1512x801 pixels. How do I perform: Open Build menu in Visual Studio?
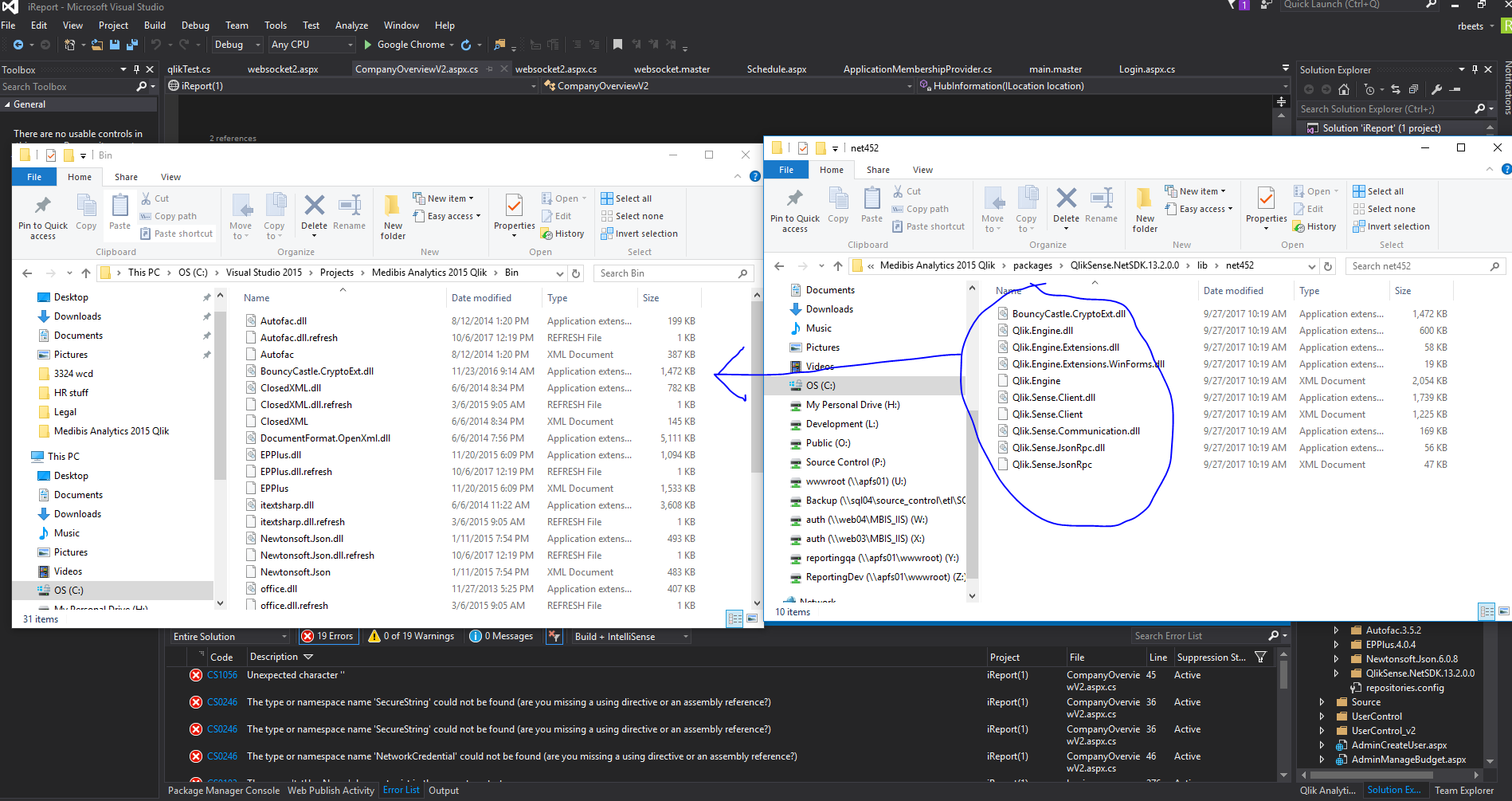155,26
